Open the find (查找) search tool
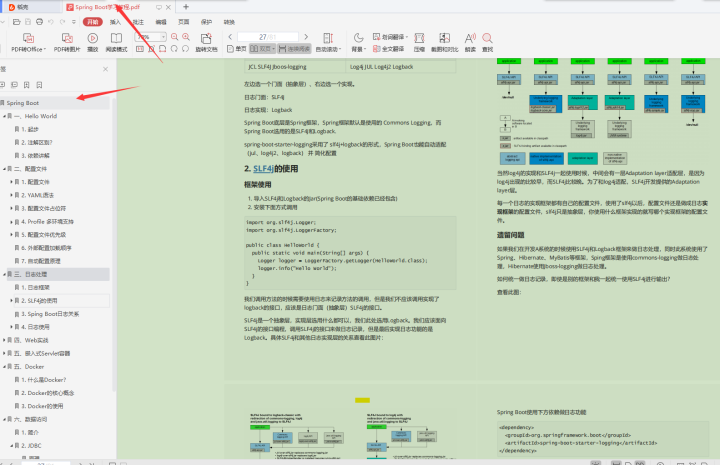 point(488,42)
